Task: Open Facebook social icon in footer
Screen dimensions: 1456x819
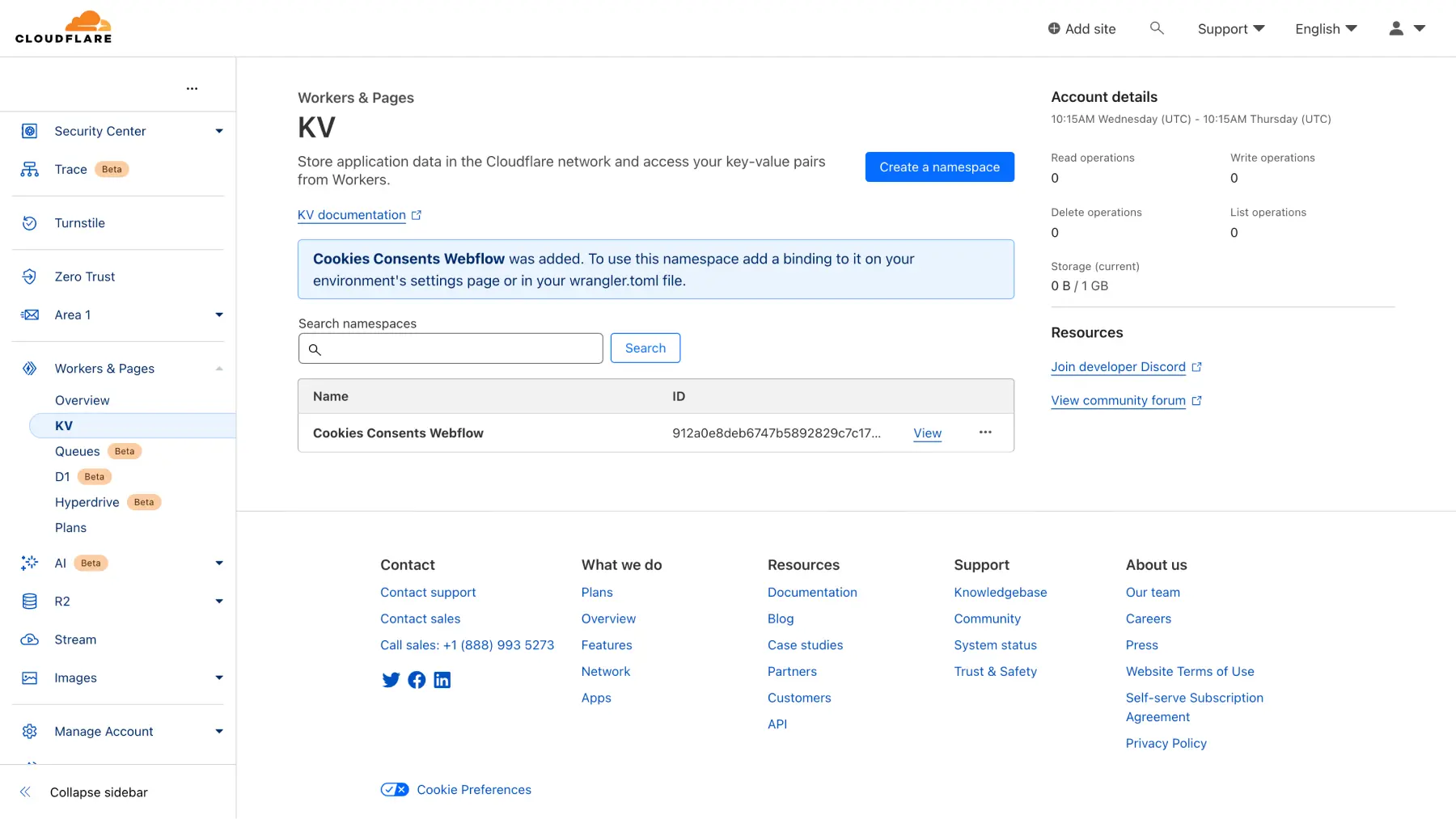Action: pyautogui.click(x=417, y=680)
